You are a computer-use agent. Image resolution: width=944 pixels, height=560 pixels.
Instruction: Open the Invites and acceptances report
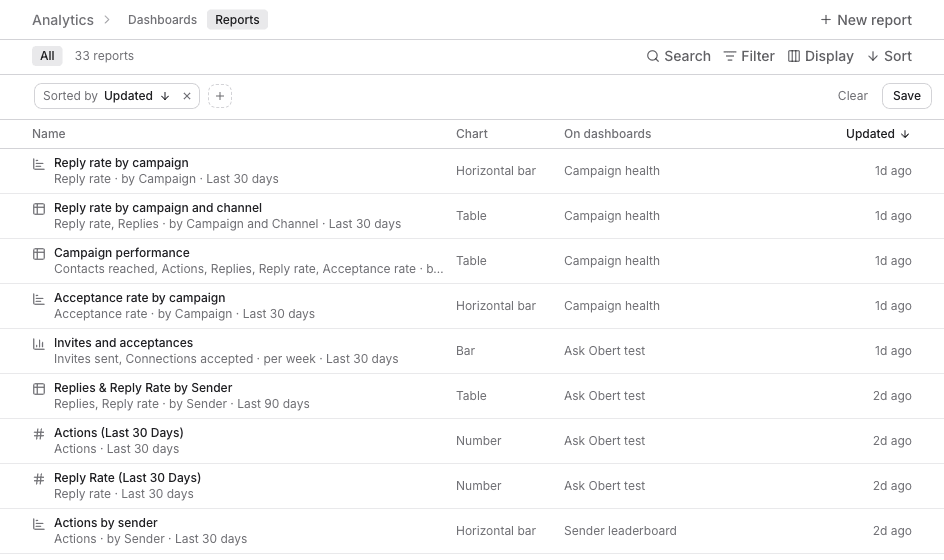coord(472,351)
